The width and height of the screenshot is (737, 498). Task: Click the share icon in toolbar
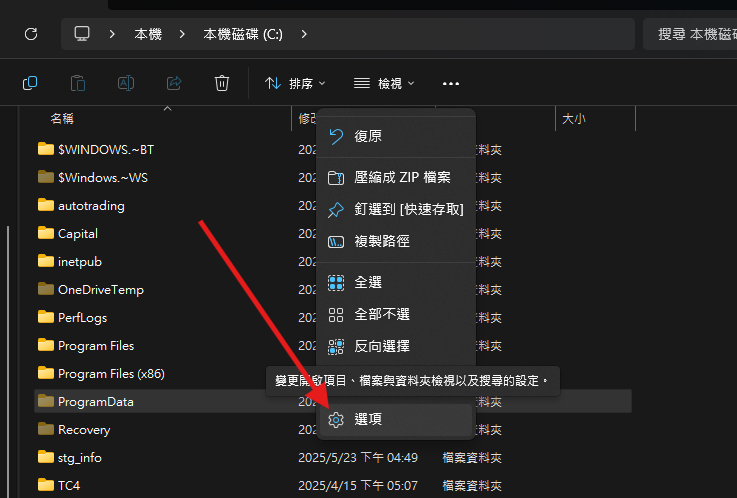[174, 83]
